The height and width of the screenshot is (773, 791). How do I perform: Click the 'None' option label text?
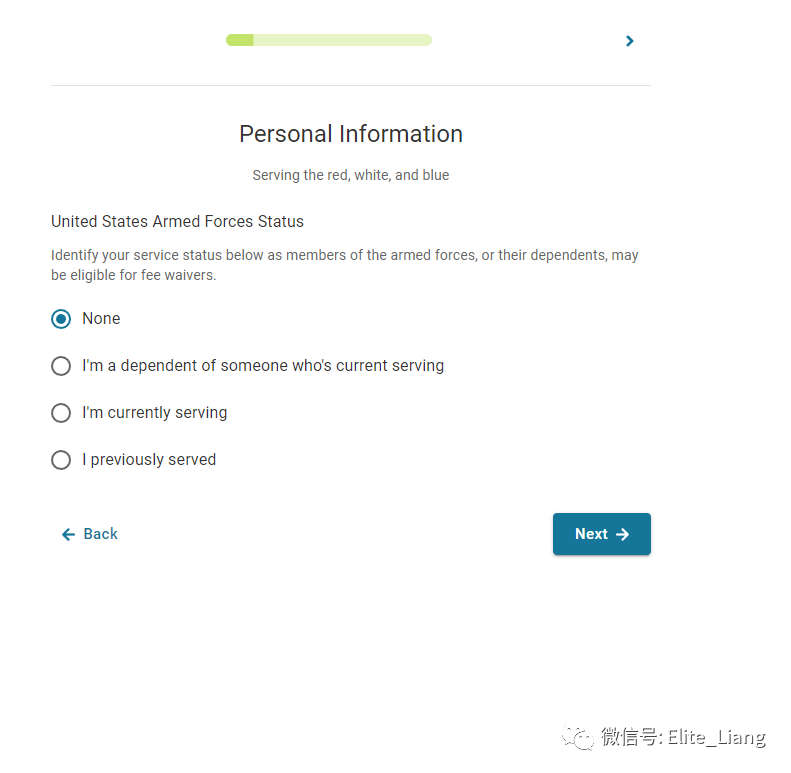101,318
